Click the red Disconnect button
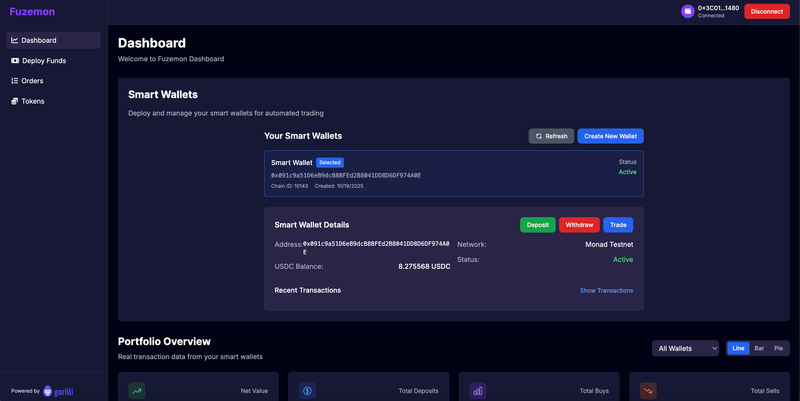The image size is (800, 401). [x=766, y=11]
